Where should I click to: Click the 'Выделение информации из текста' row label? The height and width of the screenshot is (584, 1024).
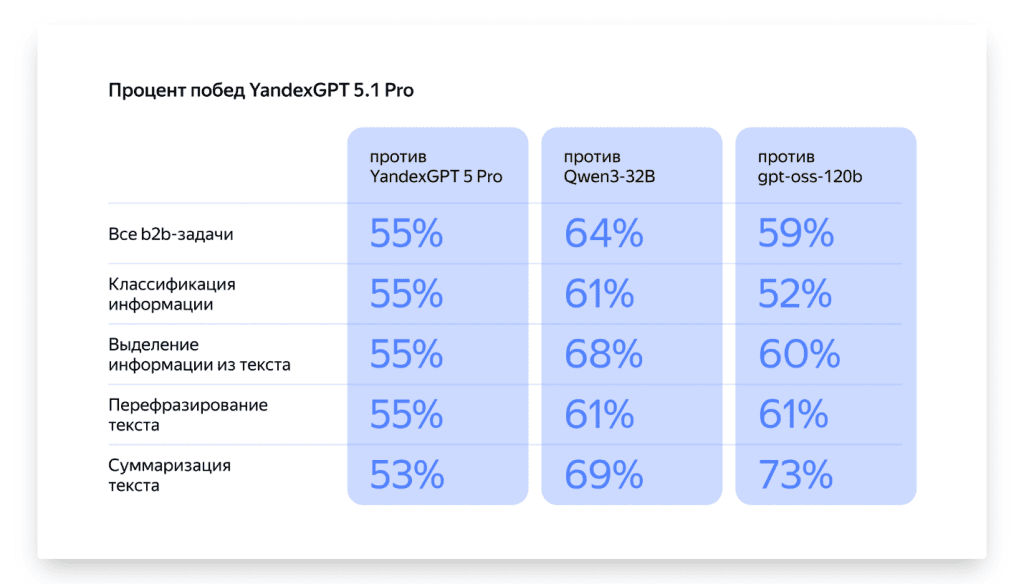(x=199, y=355)
